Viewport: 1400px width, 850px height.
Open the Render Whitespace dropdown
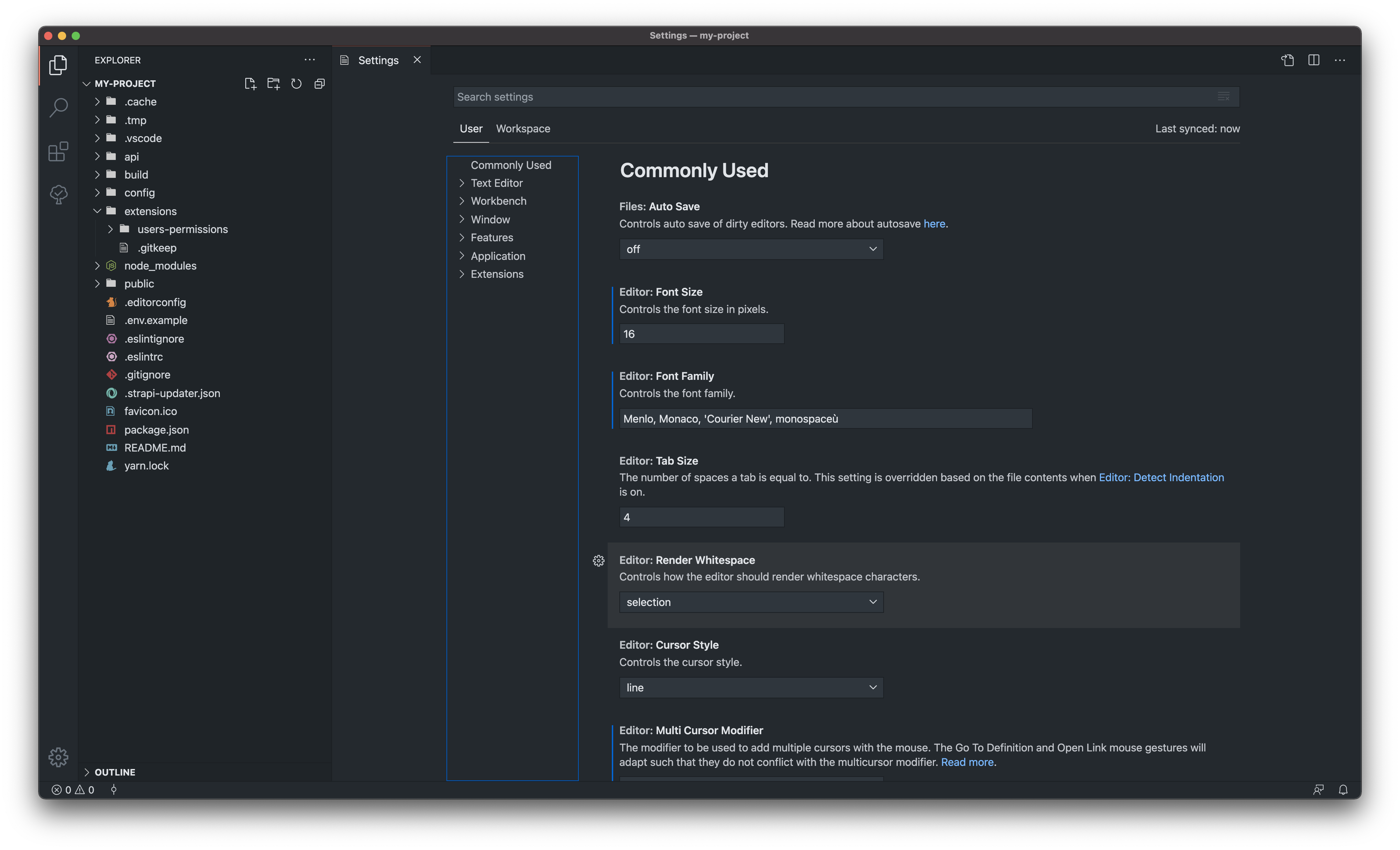[751, 602]
